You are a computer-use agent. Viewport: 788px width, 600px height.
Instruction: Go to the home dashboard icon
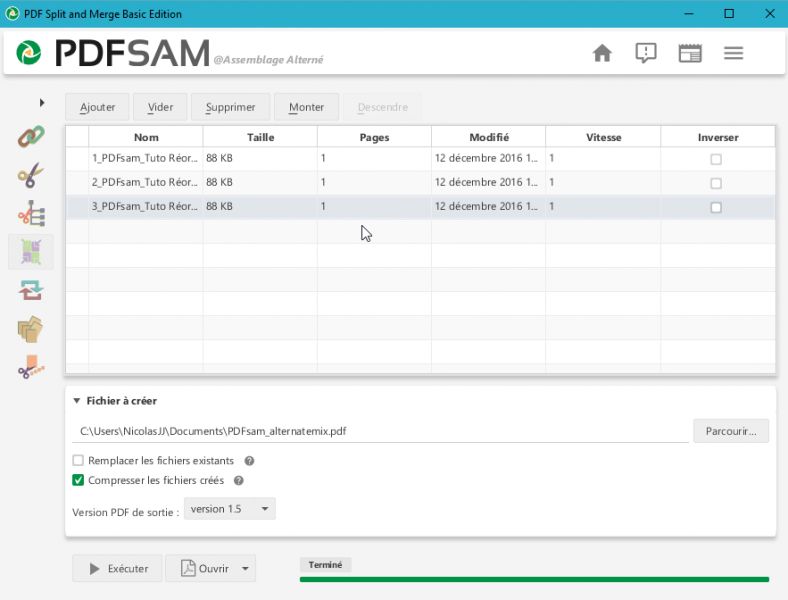click(x=602, y=53)
